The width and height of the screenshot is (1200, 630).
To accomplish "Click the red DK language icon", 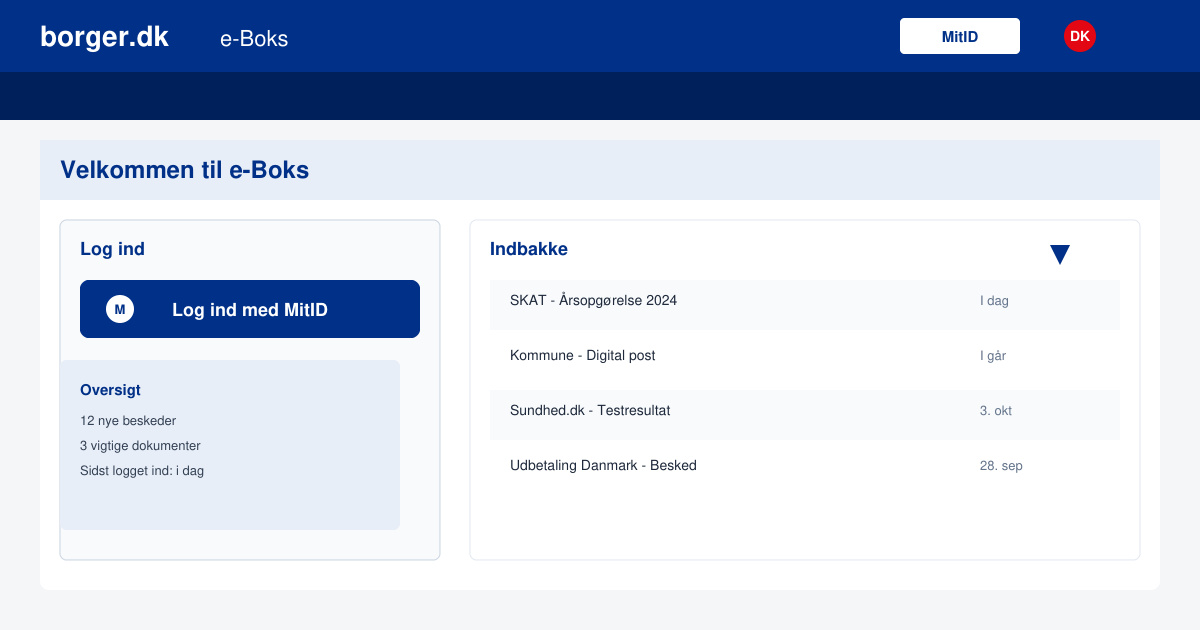I will pyautogui.click(x=1080, y=36).
